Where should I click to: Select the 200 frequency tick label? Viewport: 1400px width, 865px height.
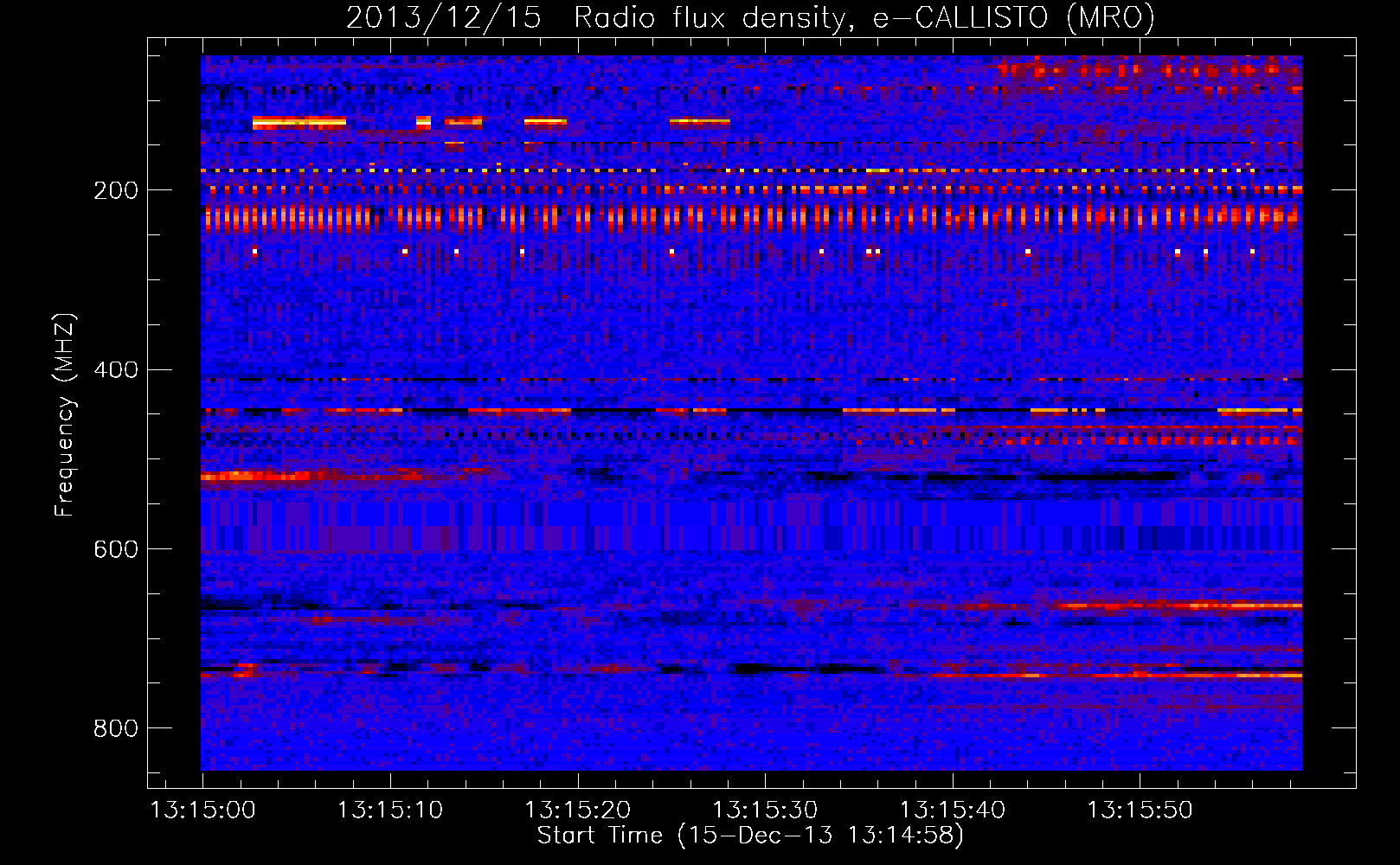pyautogui.click(x=116, y=190)
